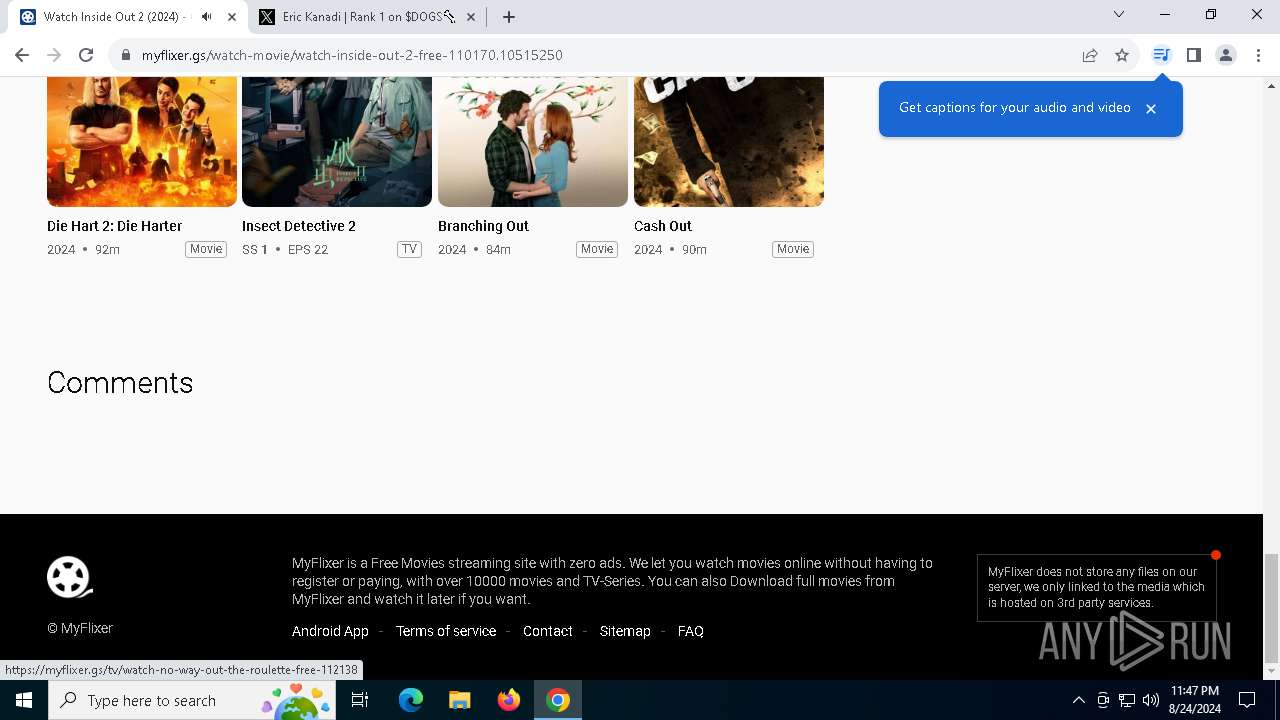Open Cash Out title link
This screenshot has width=1280, height=720.
pos(663,226)
